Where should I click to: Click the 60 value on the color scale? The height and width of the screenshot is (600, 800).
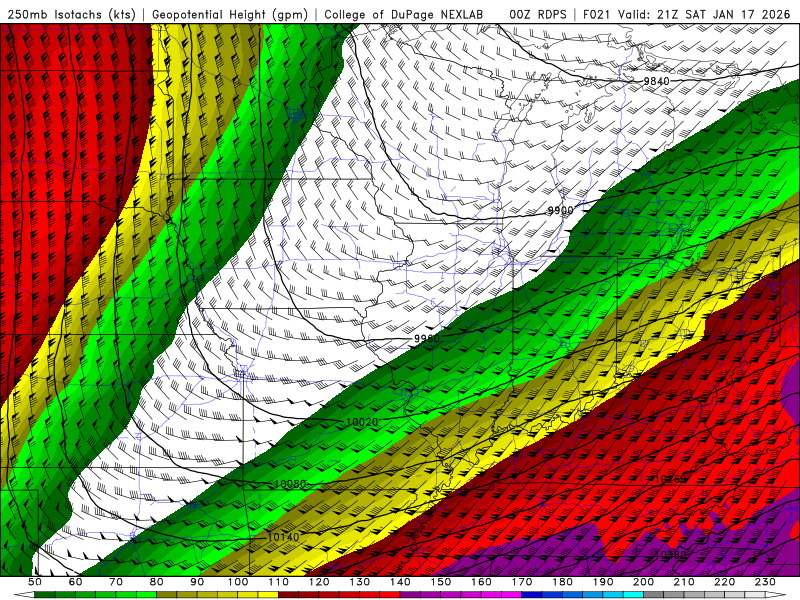pos(75,582)
